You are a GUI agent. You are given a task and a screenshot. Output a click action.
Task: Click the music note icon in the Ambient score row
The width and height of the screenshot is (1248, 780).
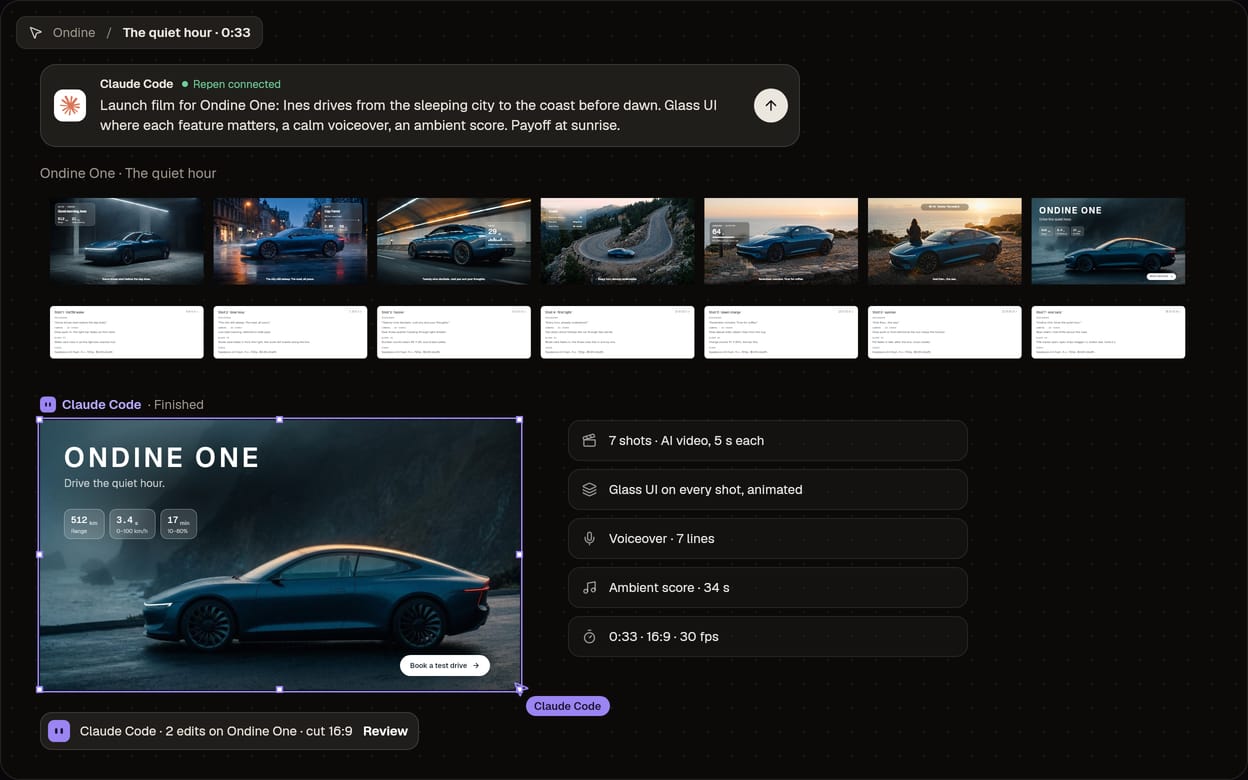click(590, 588)
